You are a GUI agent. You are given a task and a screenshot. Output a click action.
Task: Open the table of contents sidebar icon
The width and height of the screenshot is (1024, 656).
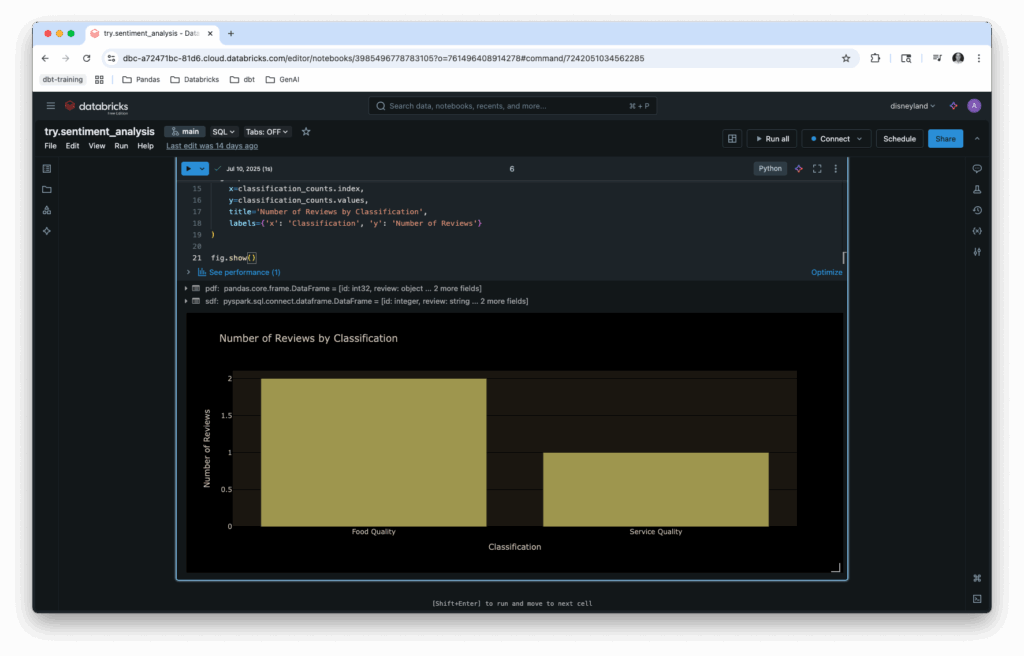point(47,168)
